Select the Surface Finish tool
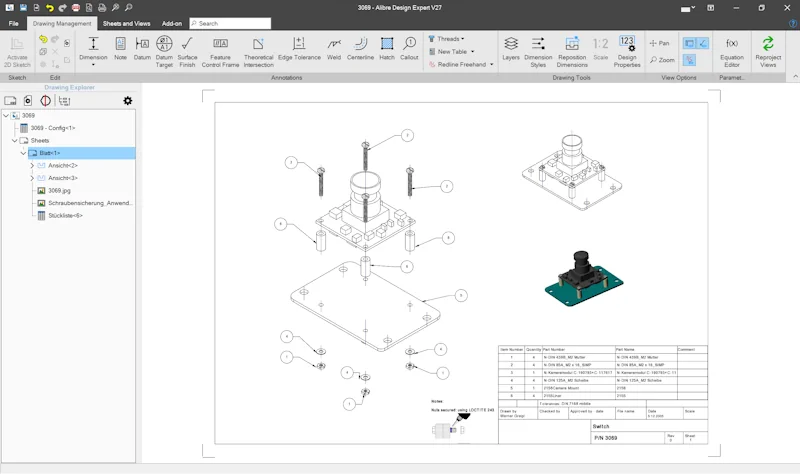This screenshot has height=474, width=800. [x=187, y=52]
